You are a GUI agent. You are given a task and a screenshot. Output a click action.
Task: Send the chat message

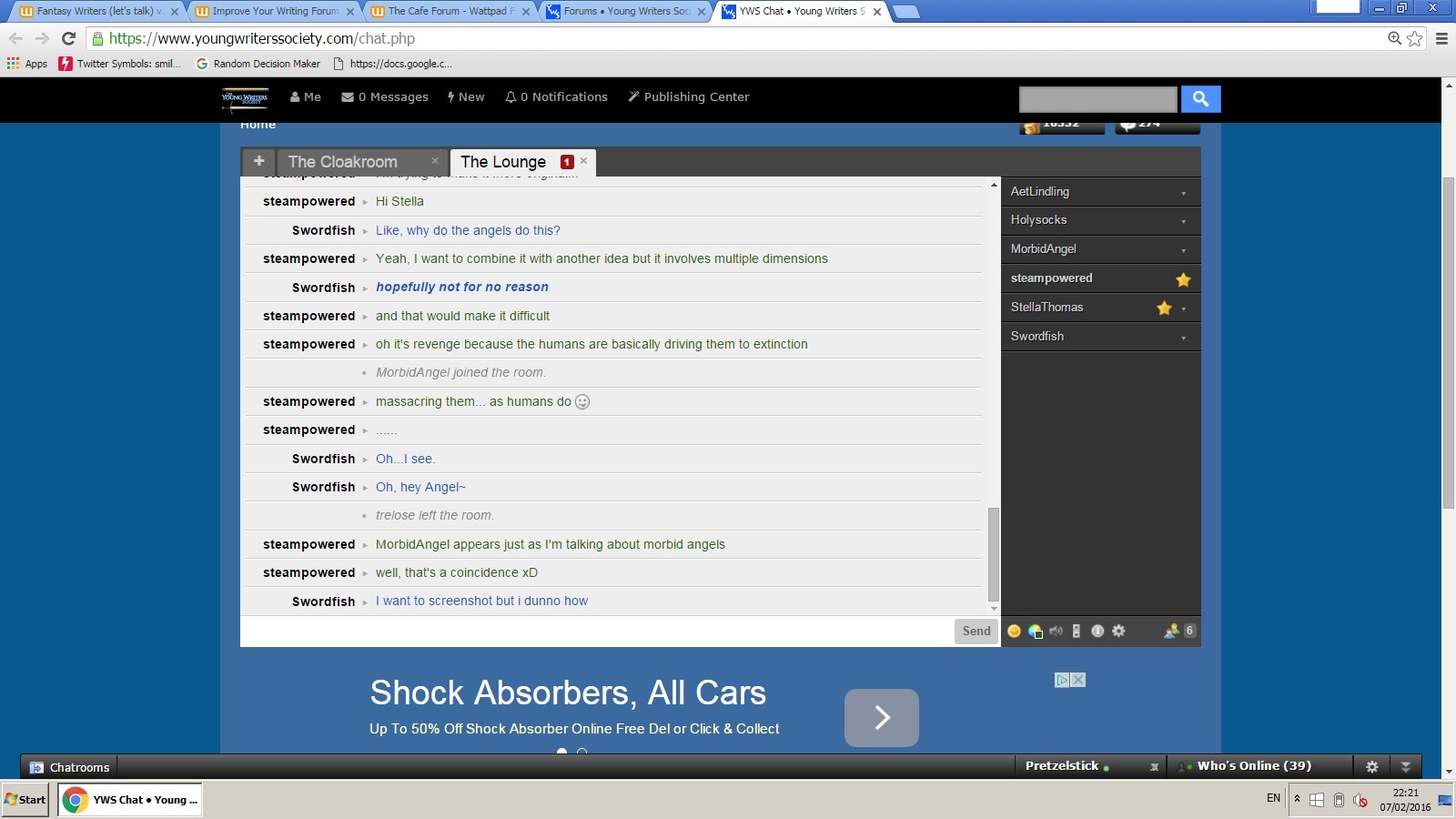click(976, 631)
